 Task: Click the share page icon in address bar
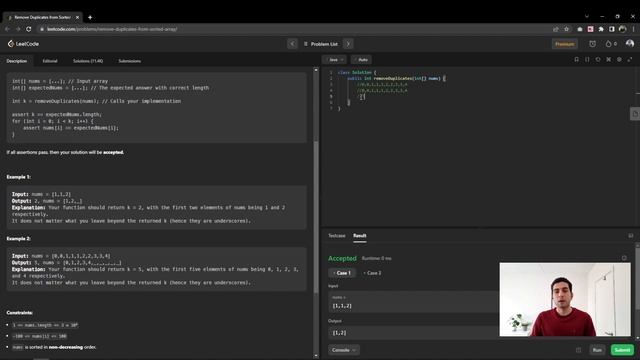click(x=556, y=29)
